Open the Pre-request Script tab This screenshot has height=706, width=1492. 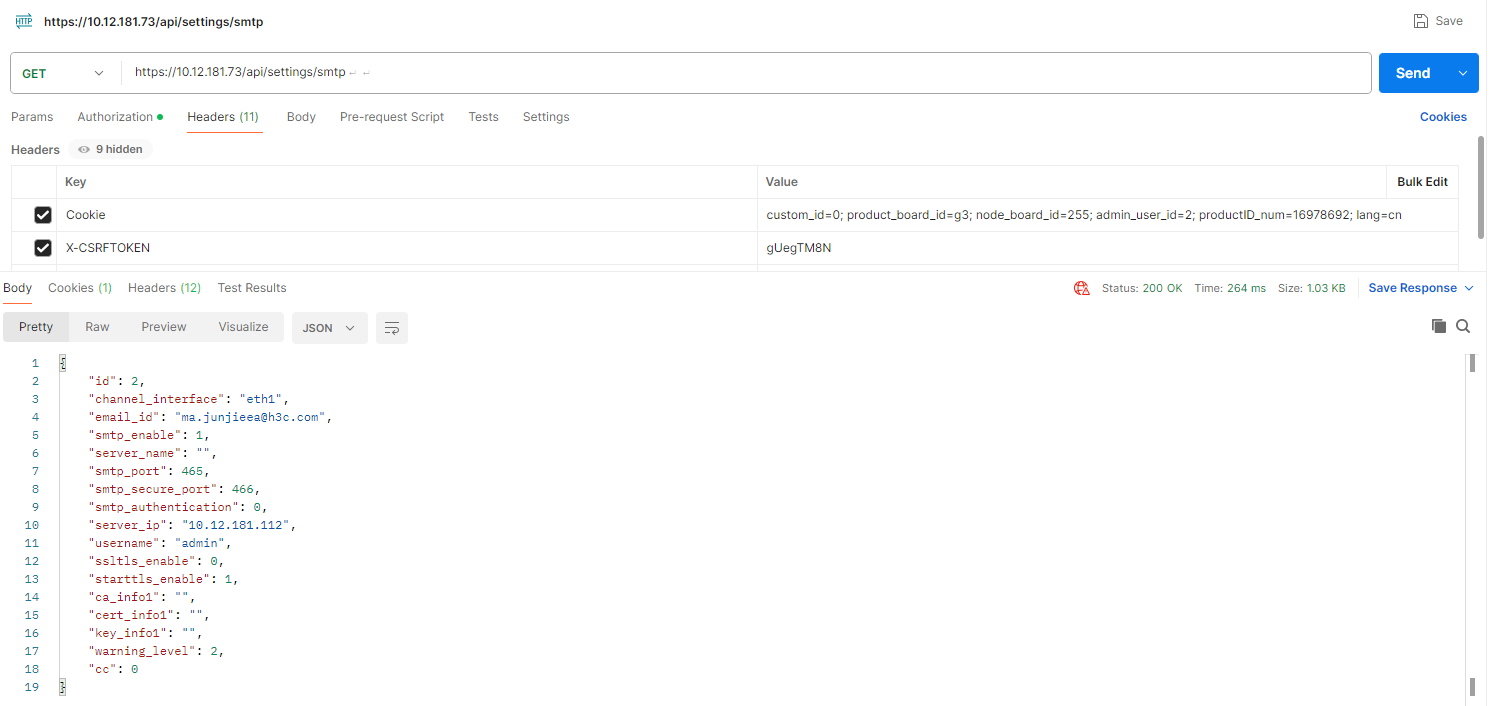point(392,117)
